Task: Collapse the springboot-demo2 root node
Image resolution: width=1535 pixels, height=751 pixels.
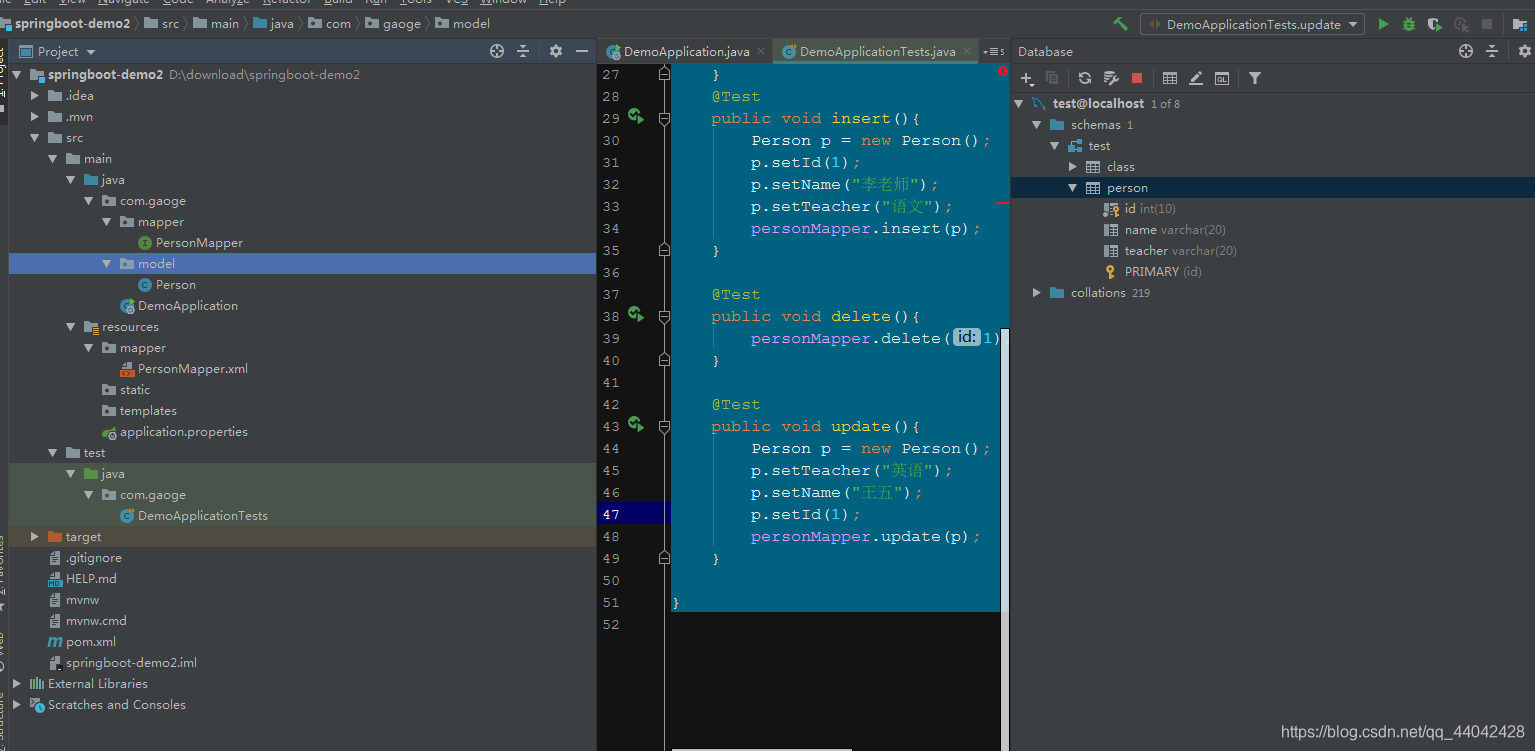Action: click(17, 75)
